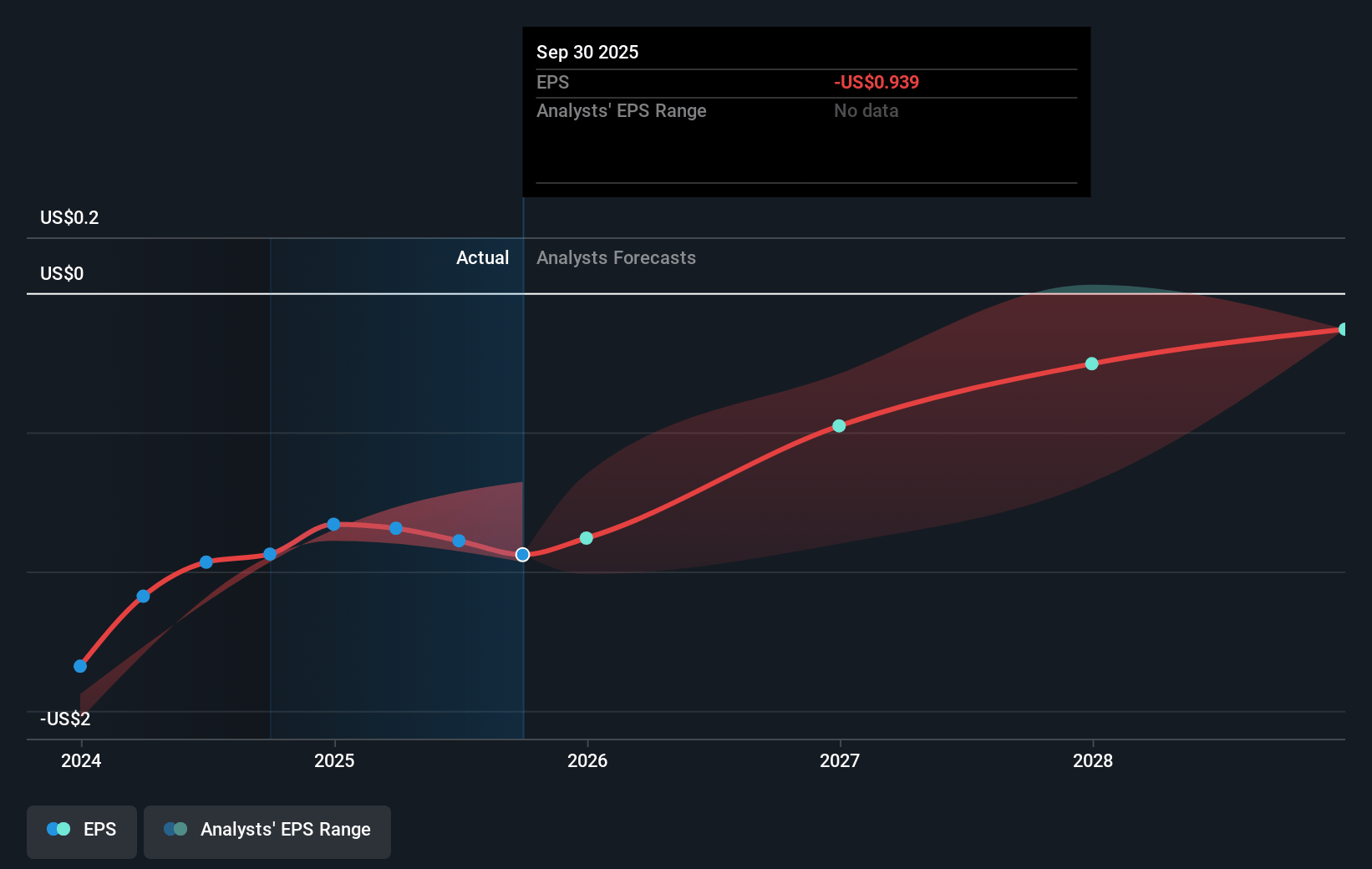Screen dimensions: 1372x869
Task: Click the teal forecast point at 2028
Action: click(x=1091, y=363)
